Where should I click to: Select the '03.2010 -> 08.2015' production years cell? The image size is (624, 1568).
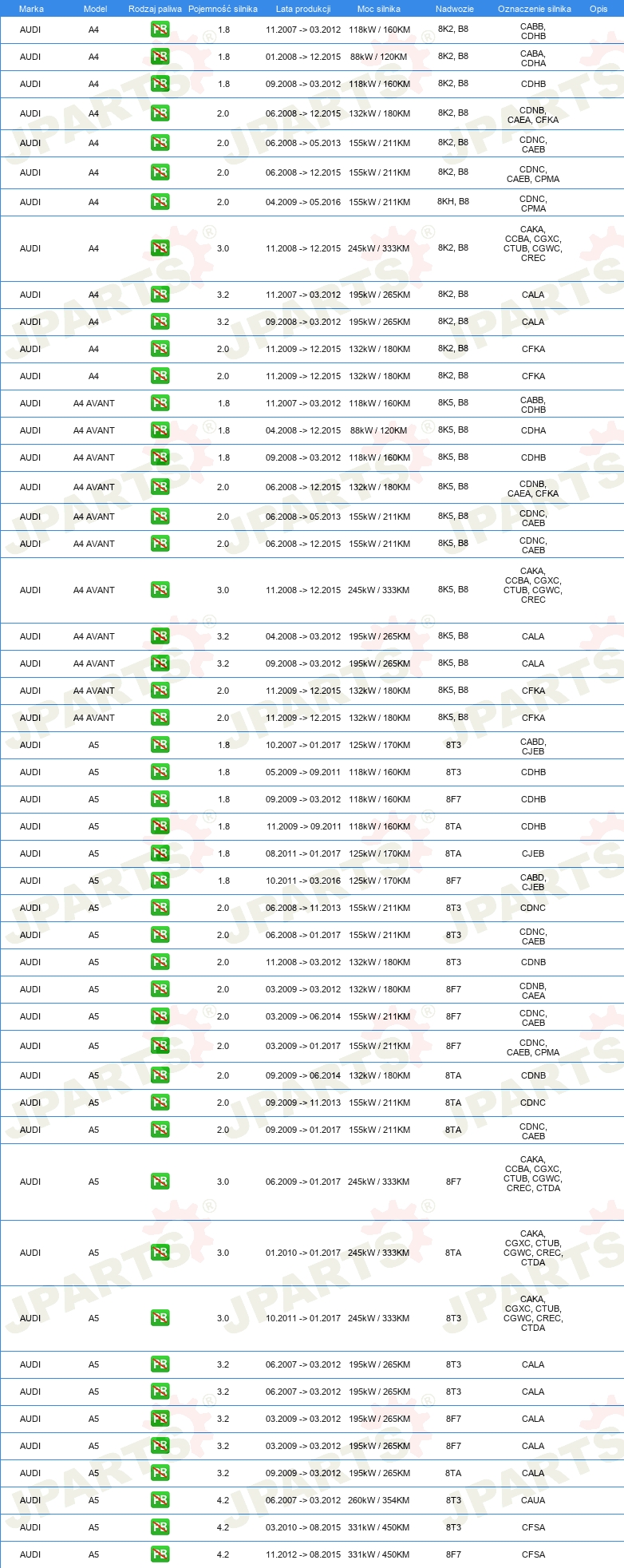[303, 1527]
